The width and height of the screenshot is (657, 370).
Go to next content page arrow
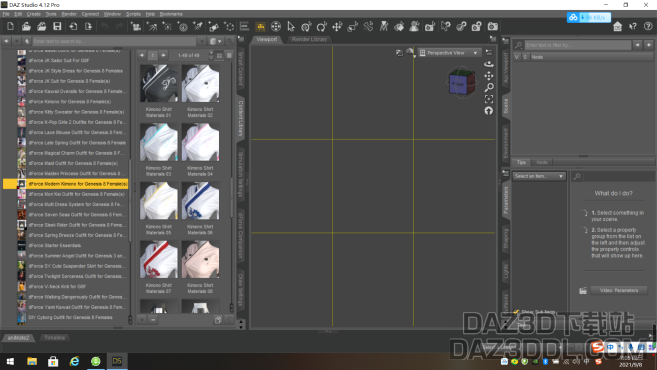(x=163, y=55)
